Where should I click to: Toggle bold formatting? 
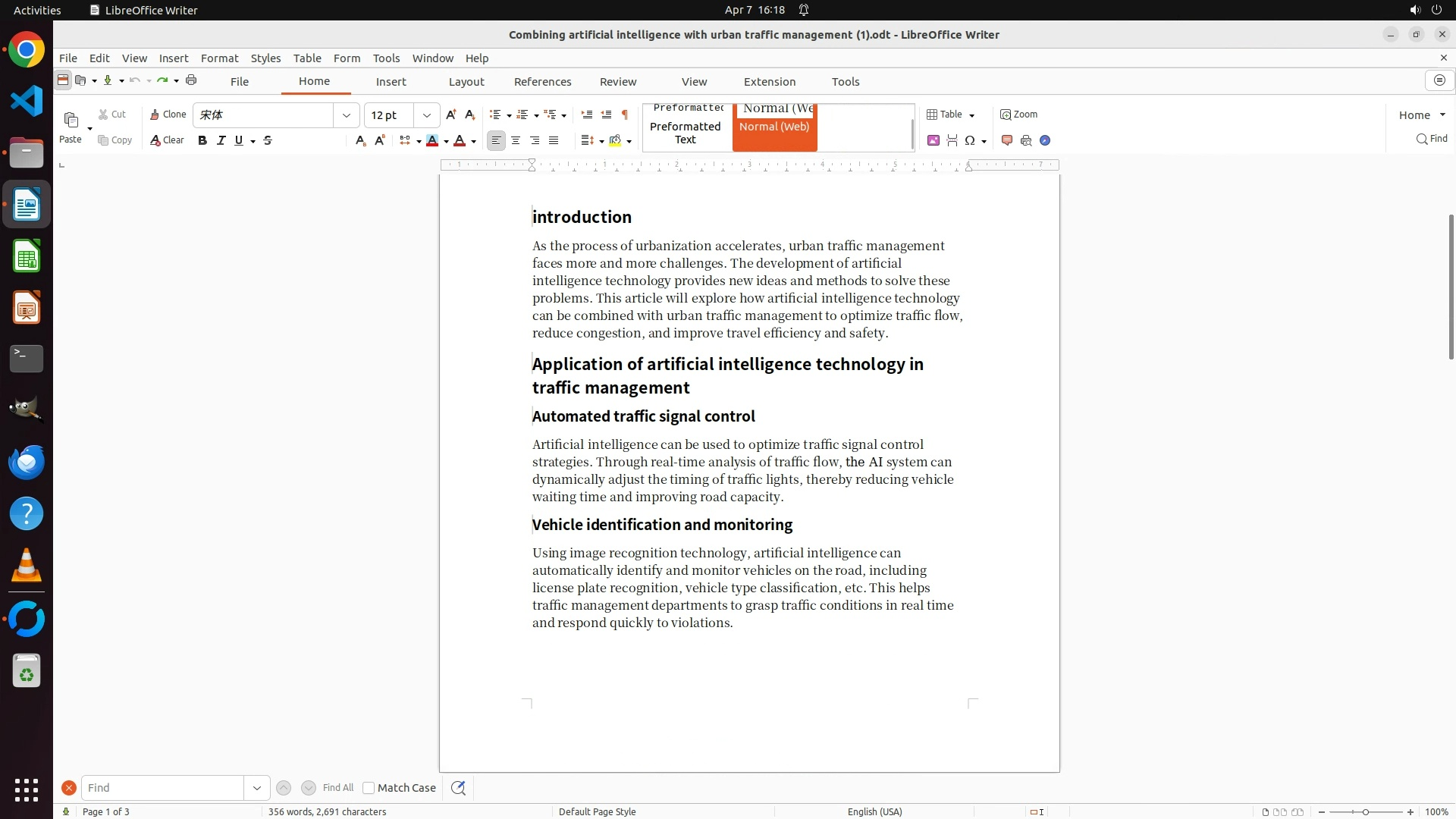pos(202,140)
